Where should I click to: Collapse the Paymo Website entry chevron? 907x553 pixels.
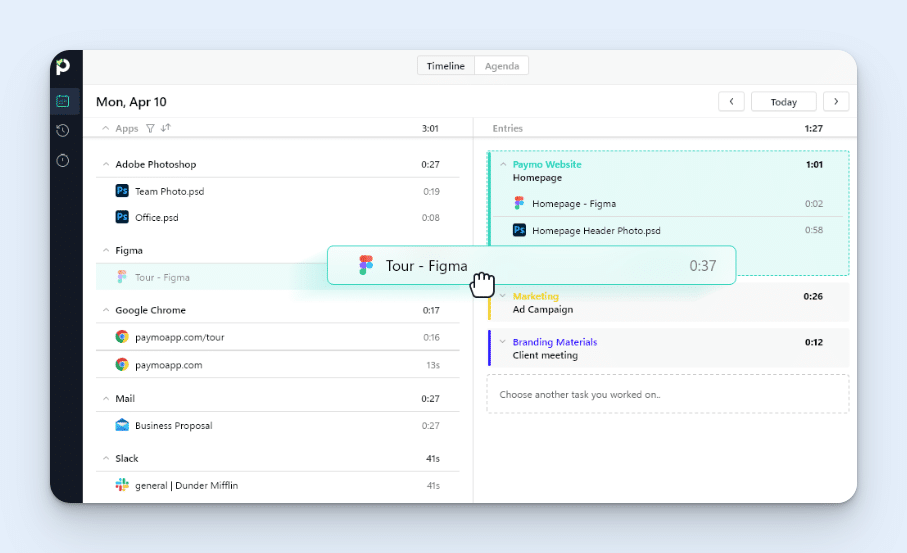(x=503, y=164)
